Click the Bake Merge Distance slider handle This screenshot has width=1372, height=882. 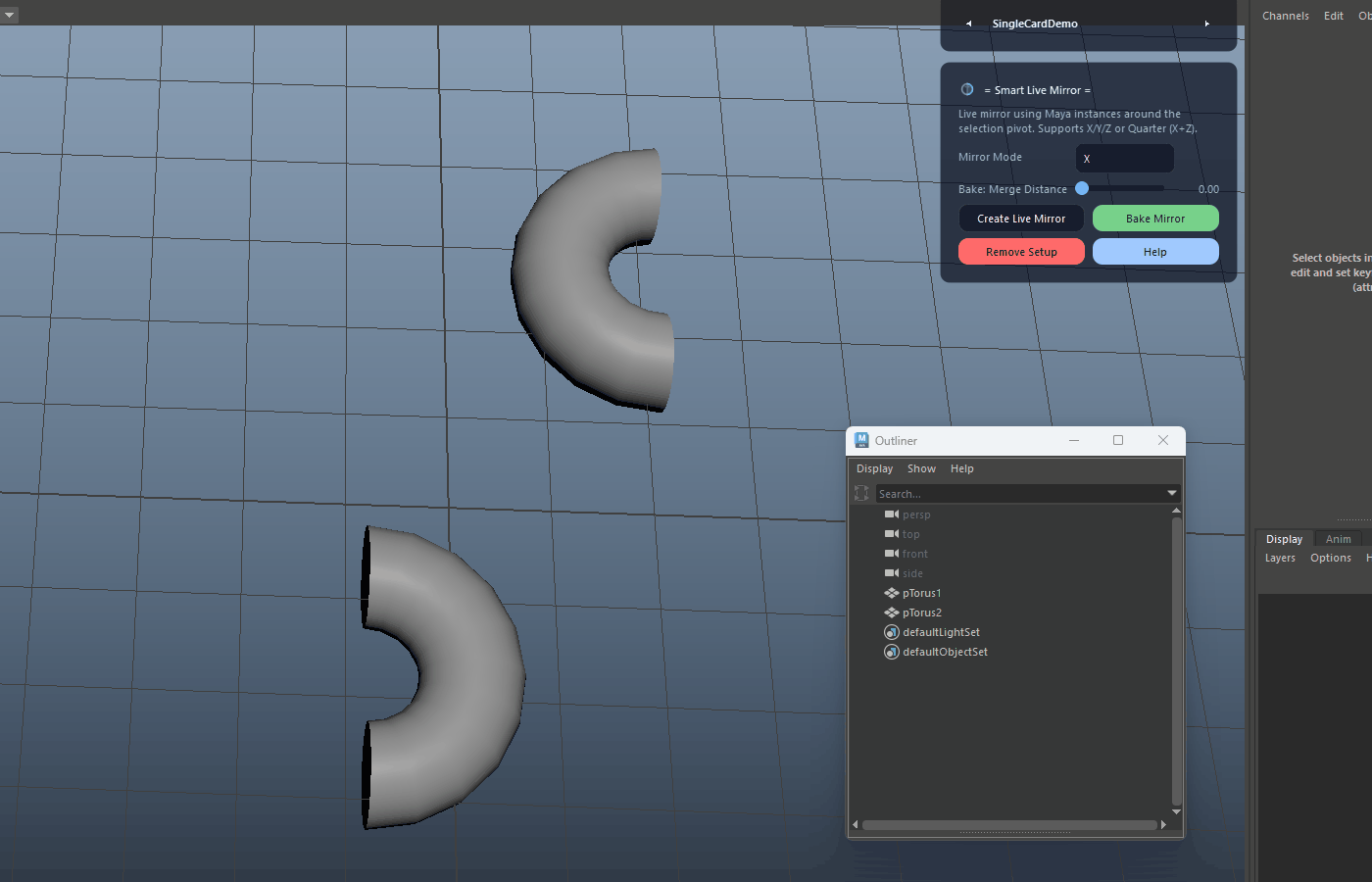point(1082,188)
